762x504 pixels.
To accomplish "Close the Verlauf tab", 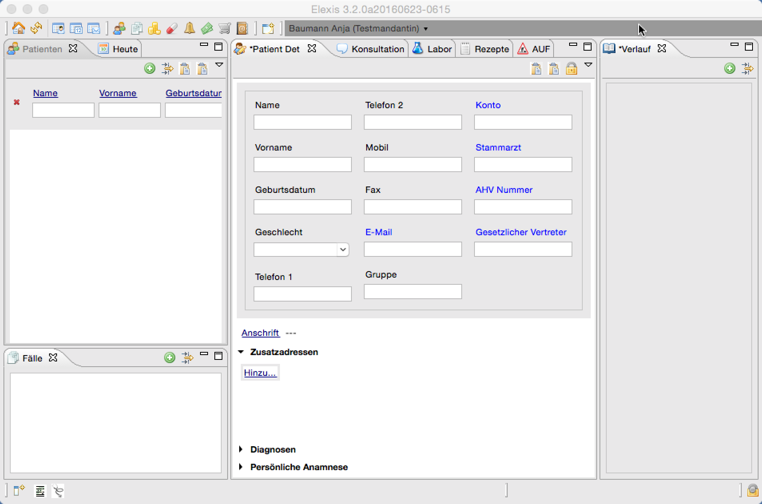I will [x=662, y=48].
